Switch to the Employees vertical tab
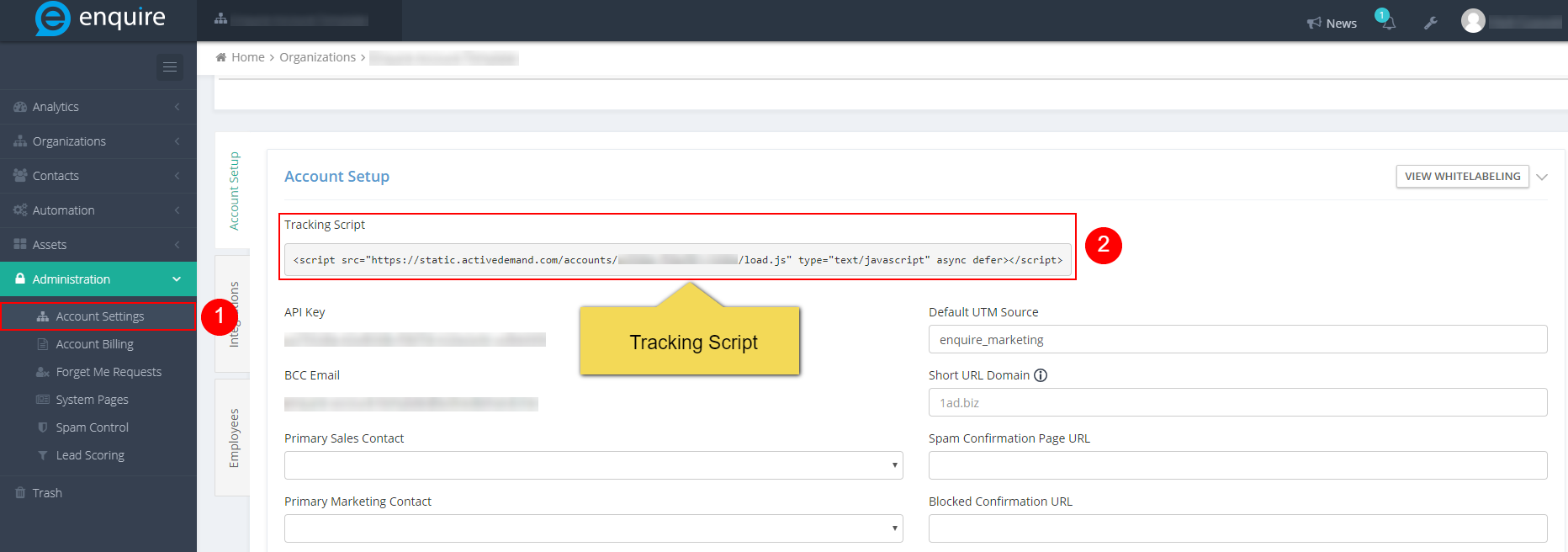This screenshot has height=552, width=1568. pyautogui.click(x=233, y=438)
